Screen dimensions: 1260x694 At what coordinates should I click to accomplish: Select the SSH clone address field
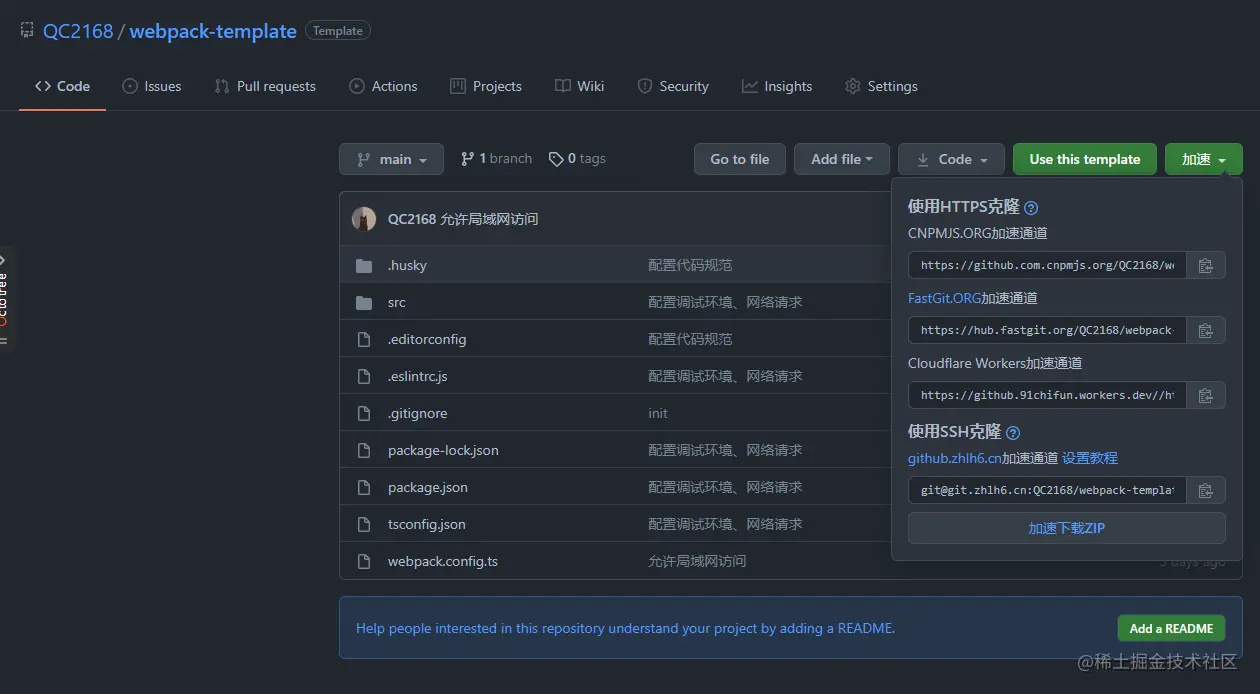(1047, 490)
